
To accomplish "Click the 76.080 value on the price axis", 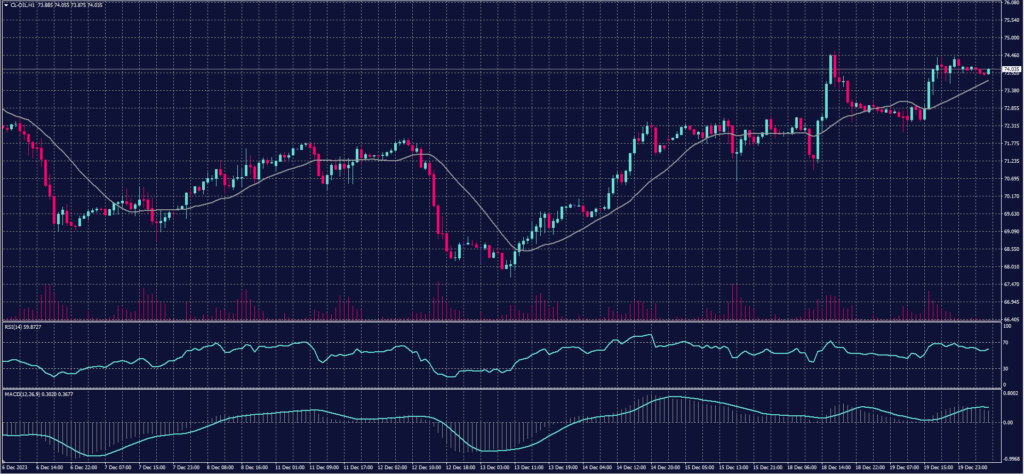I will 1008,3.
